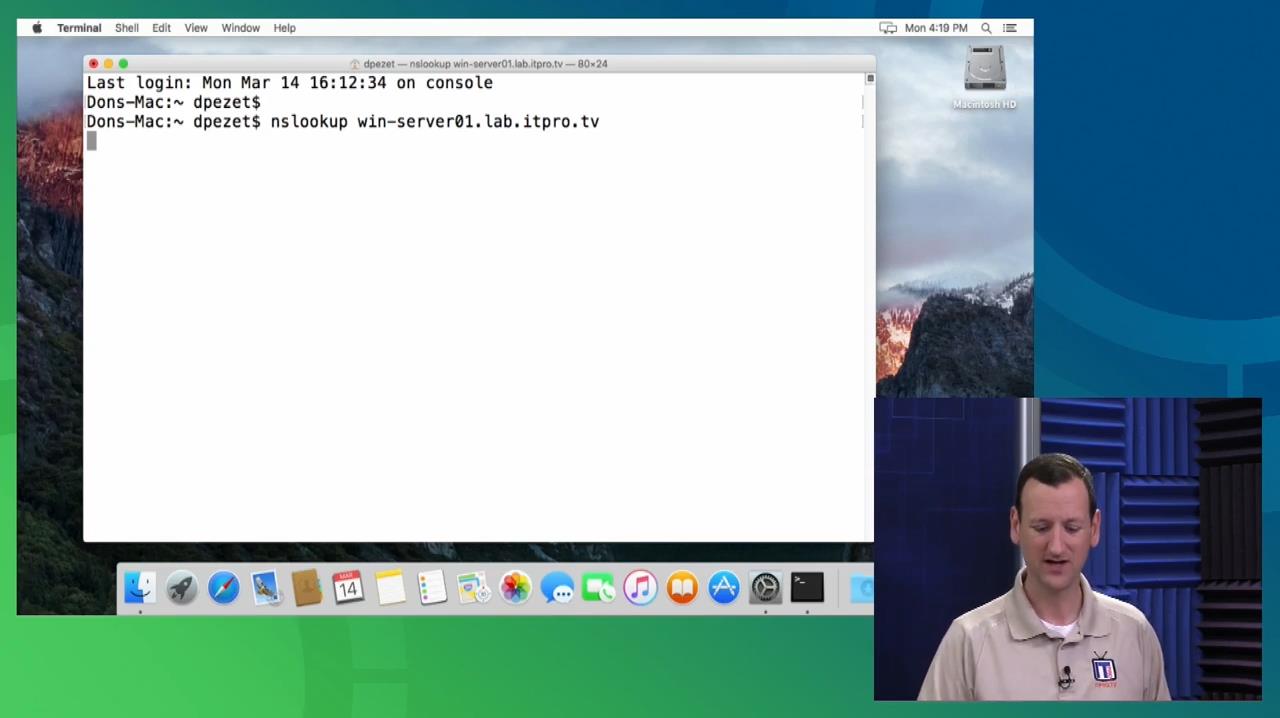Open App Store icon in Dock
Image resolution: width=1280 pixels, height=718 pixels.
pos(723,587)
